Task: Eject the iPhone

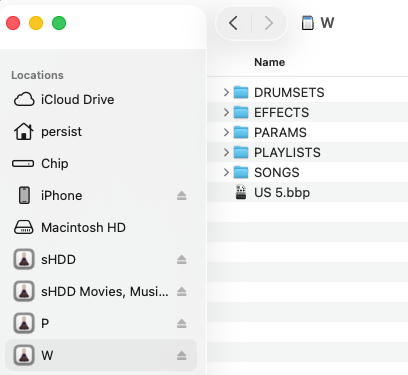Action: pyautogui.click(x=182, y=196)
